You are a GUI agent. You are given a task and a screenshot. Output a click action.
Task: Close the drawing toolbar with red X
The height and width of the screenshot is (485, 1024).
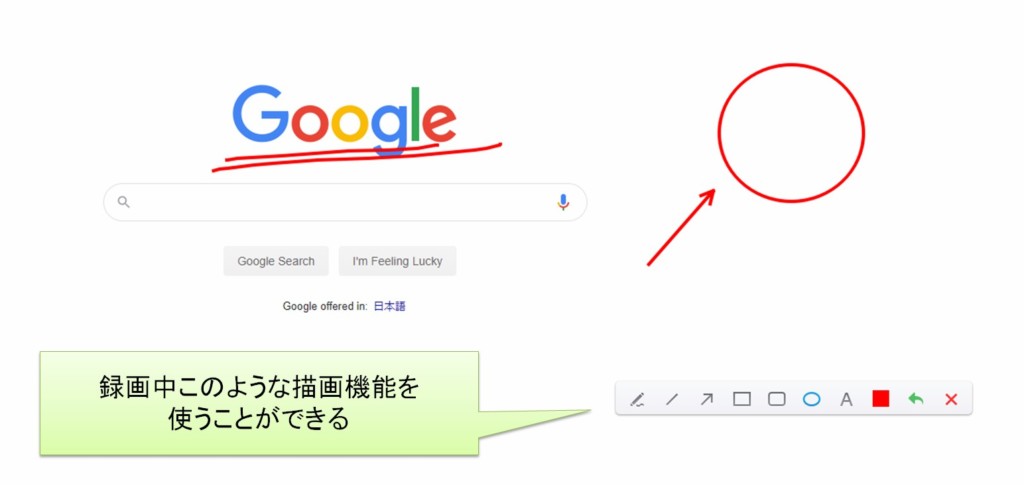(952, 399)
